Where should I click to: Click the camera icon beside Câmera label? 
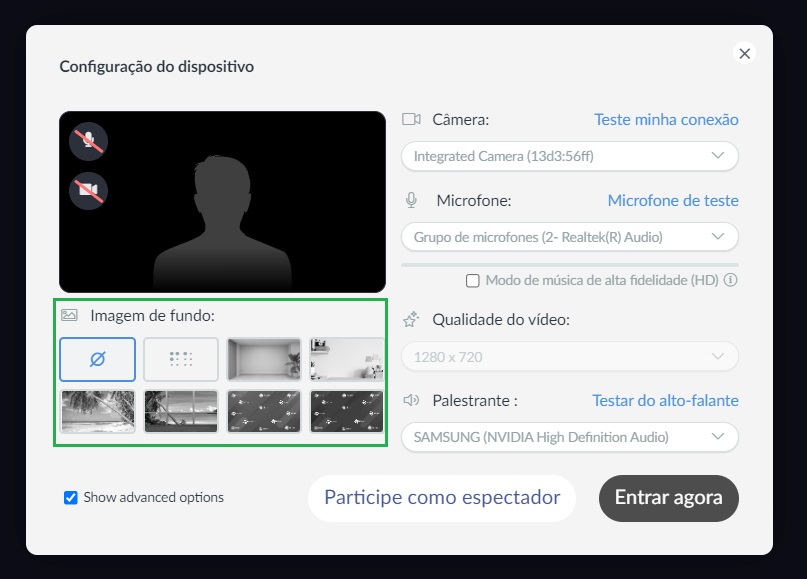click(x=411, y=119)
